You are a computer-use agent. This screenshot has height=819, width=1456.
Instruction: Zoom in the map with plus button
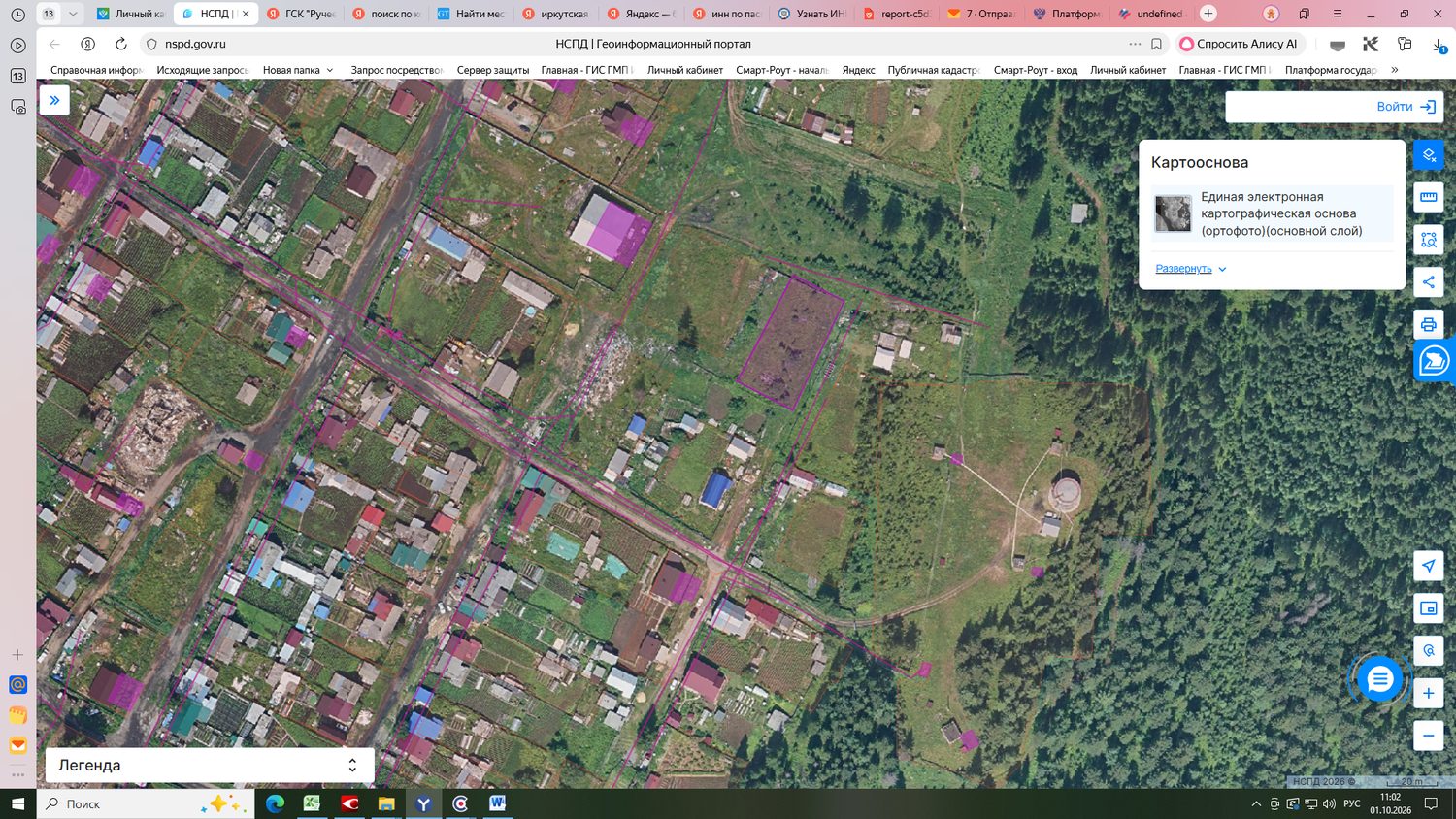click(x=1429, y=693)
